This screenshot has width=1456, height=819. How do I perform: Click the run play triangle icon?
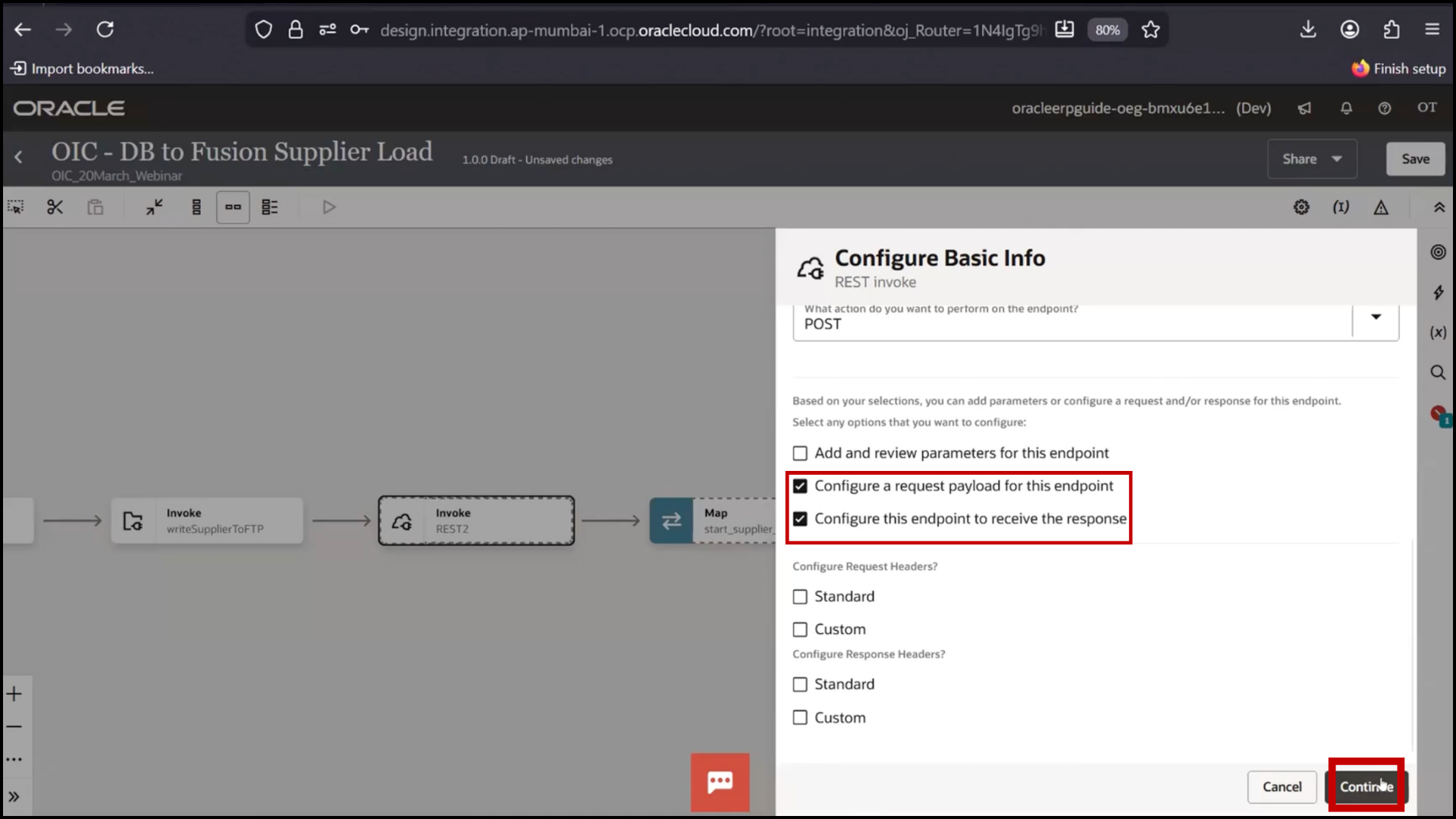[328, 207]
